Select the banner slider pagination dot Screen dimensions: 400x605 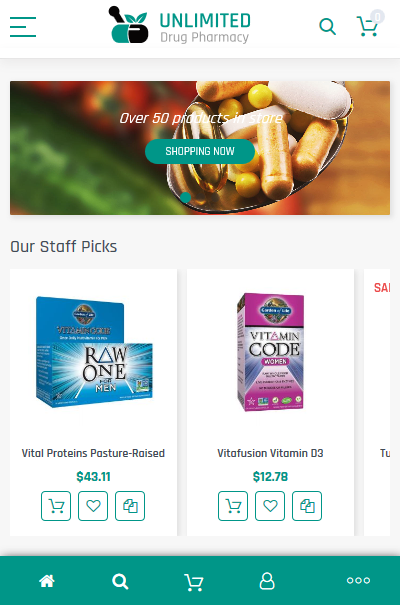click(x=186, y=197)
